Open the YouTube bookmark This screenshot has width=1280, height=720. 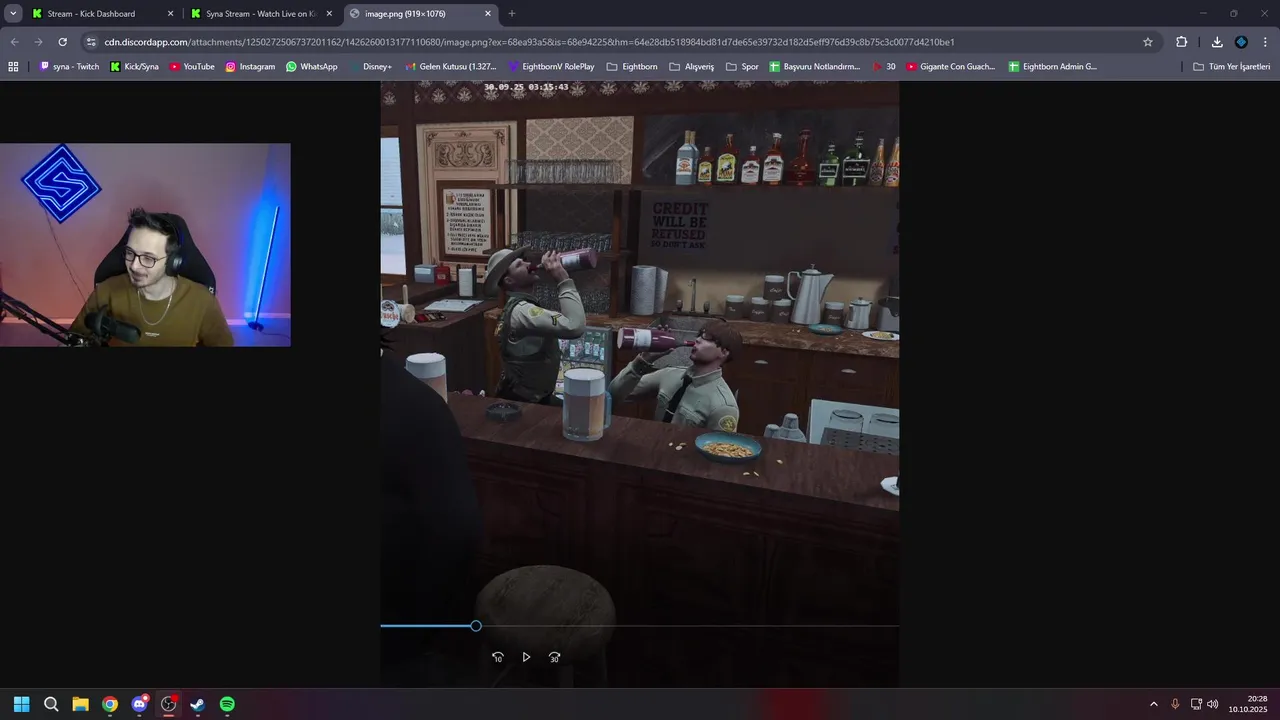(x=192, y=67)
